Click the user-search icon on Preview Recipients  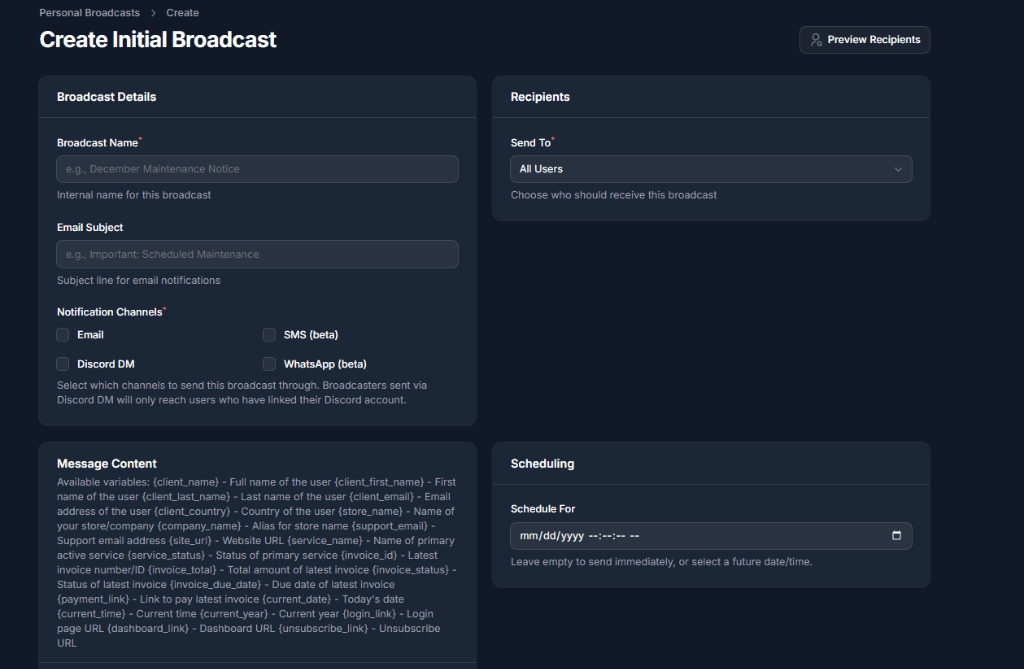pos(817,39)
